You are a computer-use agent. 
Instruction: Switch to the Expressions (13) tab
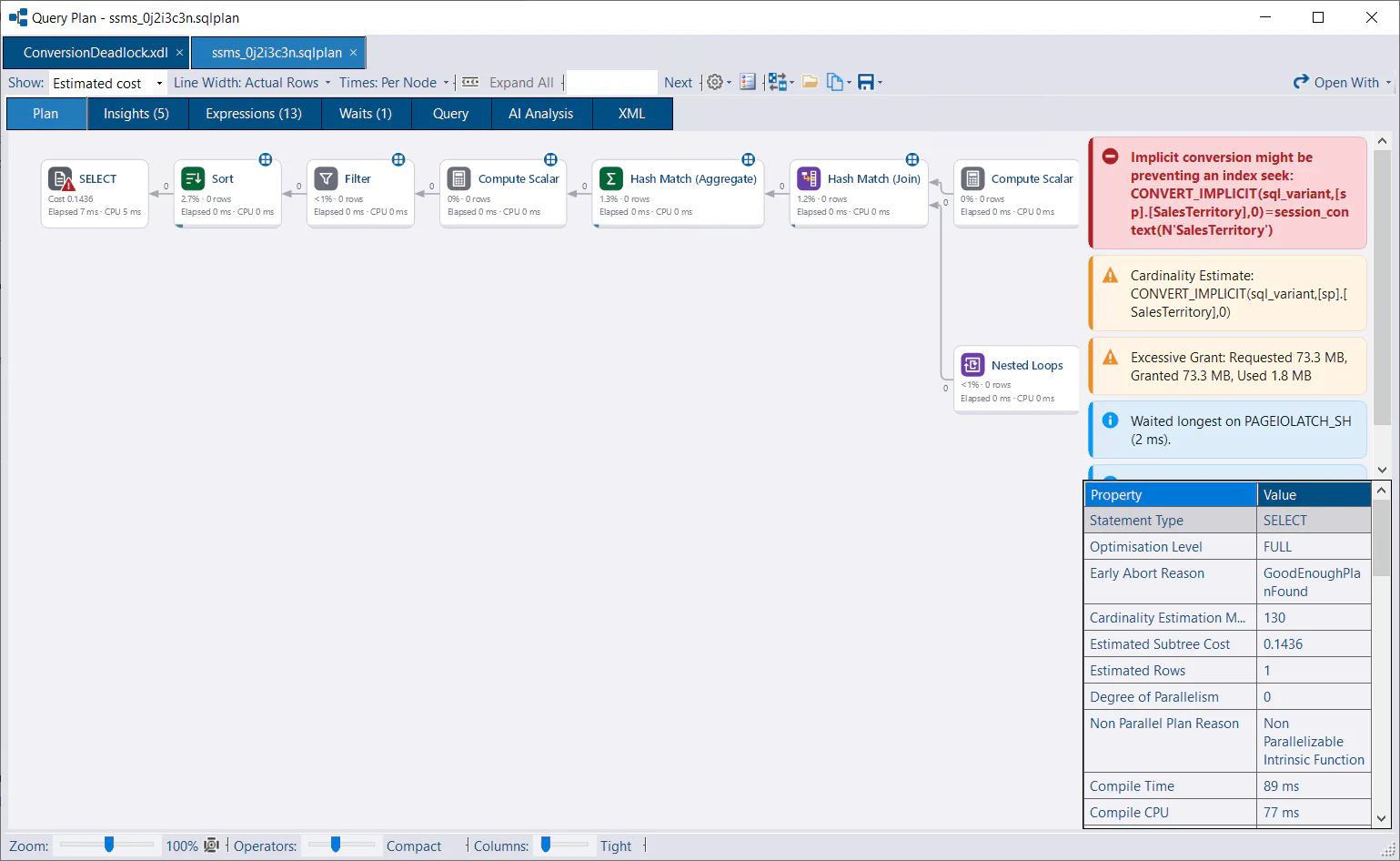pyautogui.click(x=254, y=114)
